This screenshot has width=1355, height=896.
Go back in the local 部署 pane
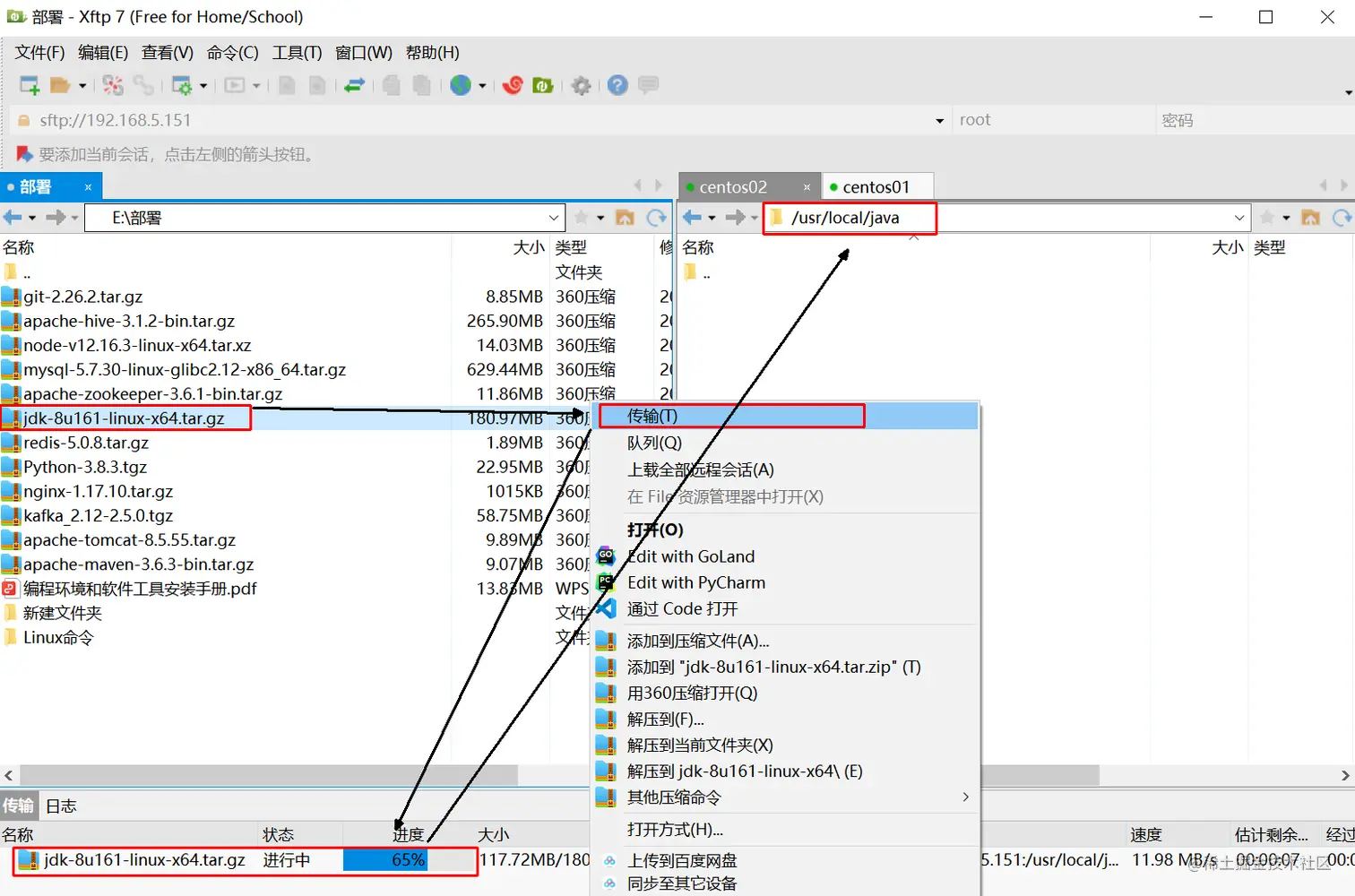pos(13,218)
